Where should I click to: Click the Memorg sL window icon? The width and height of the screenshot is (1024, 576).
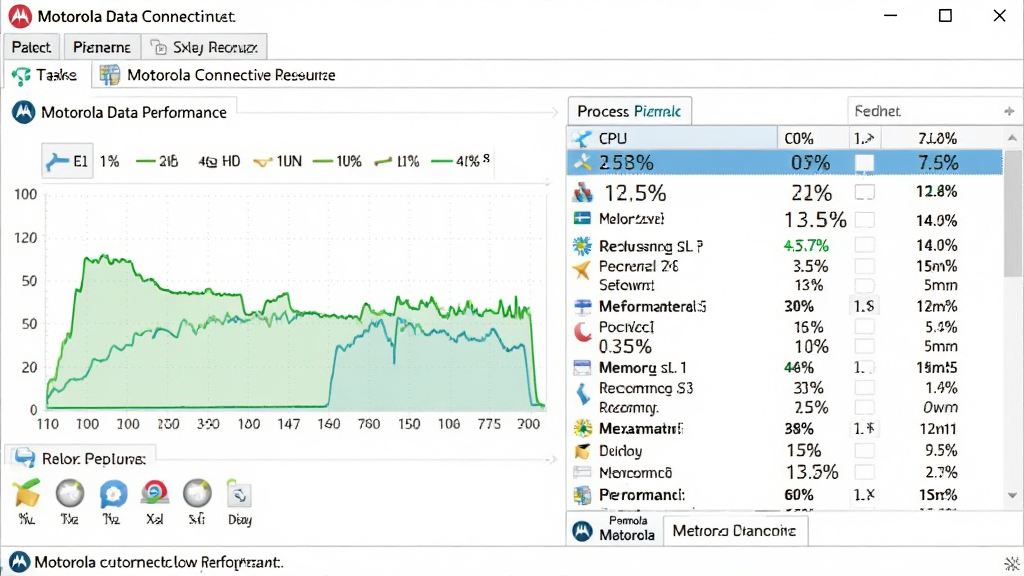click(582, 368)
